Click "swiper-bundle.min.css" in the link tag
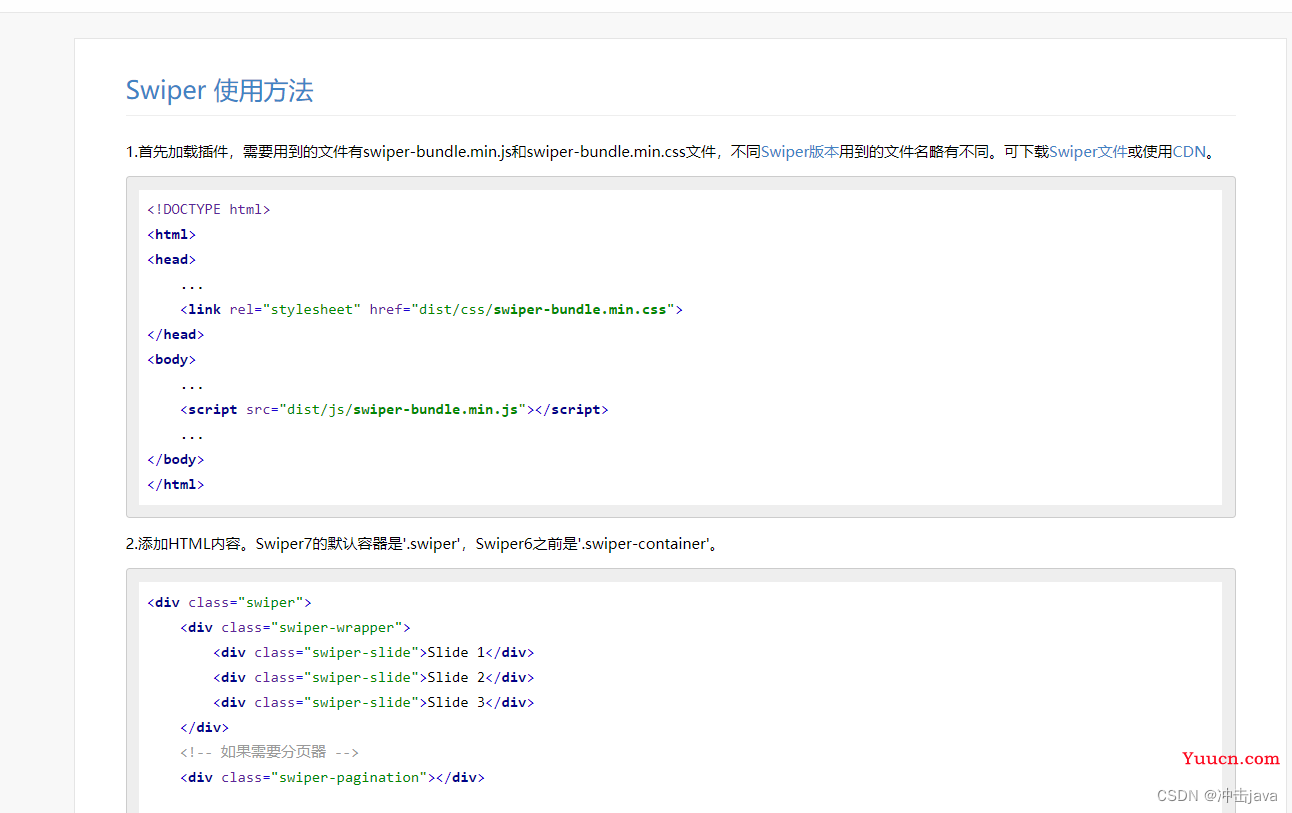 pyautogui.click(x=580, y=309)
